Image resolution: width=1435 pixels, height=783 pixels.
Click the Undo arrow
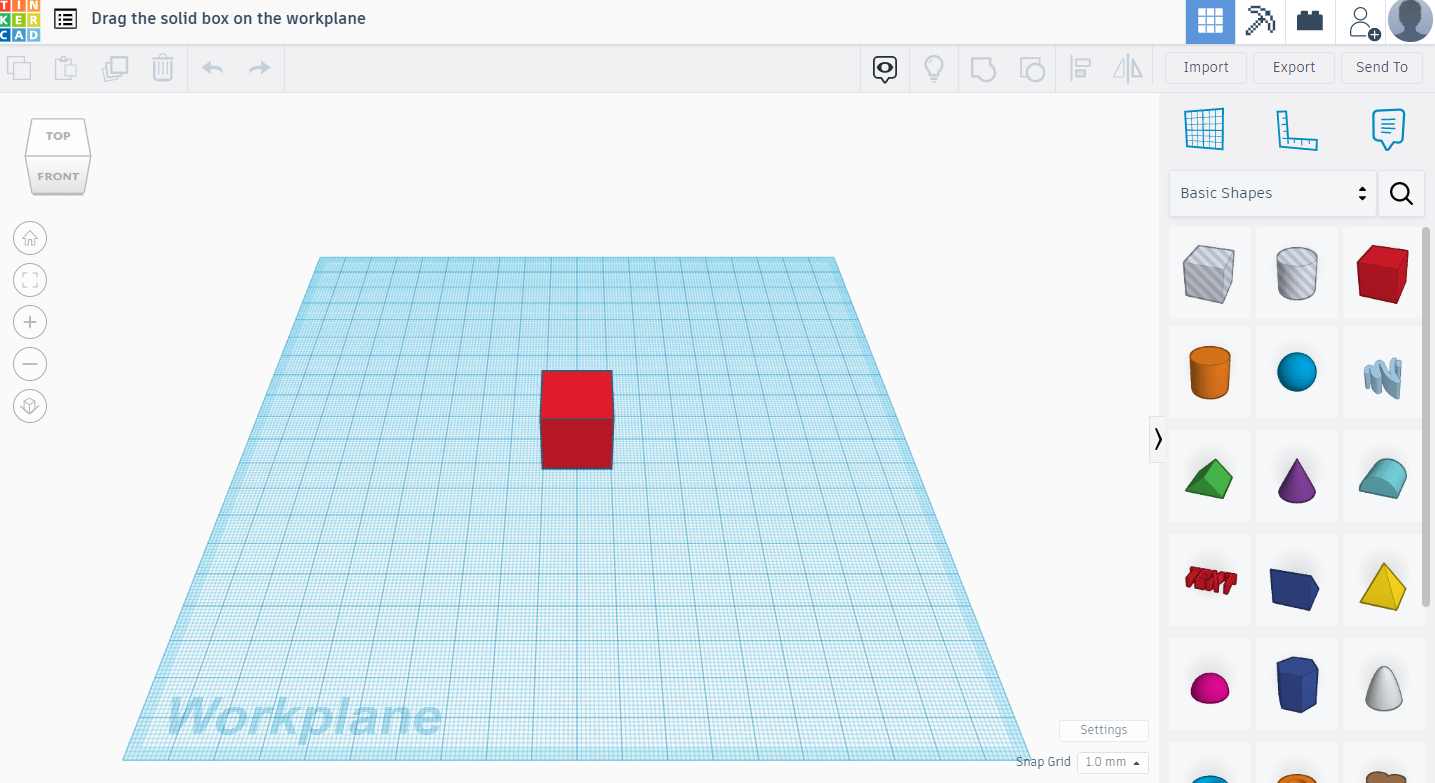coord(212,68)
